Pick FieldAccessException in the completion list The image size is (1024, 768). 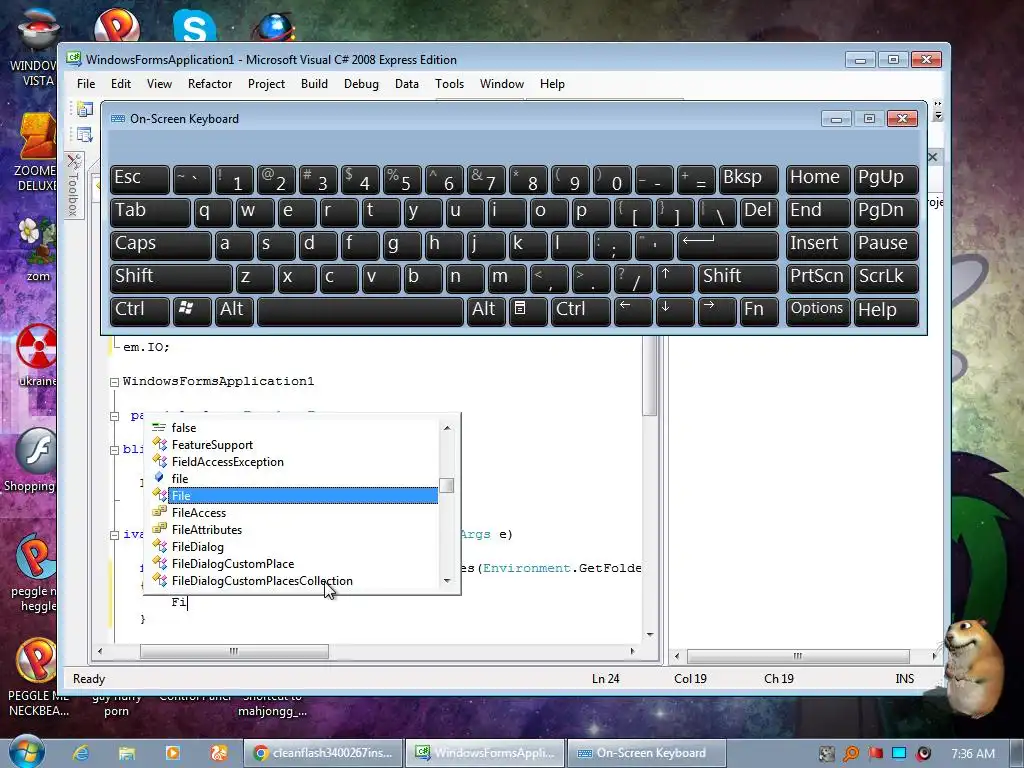tap(227, 462)
